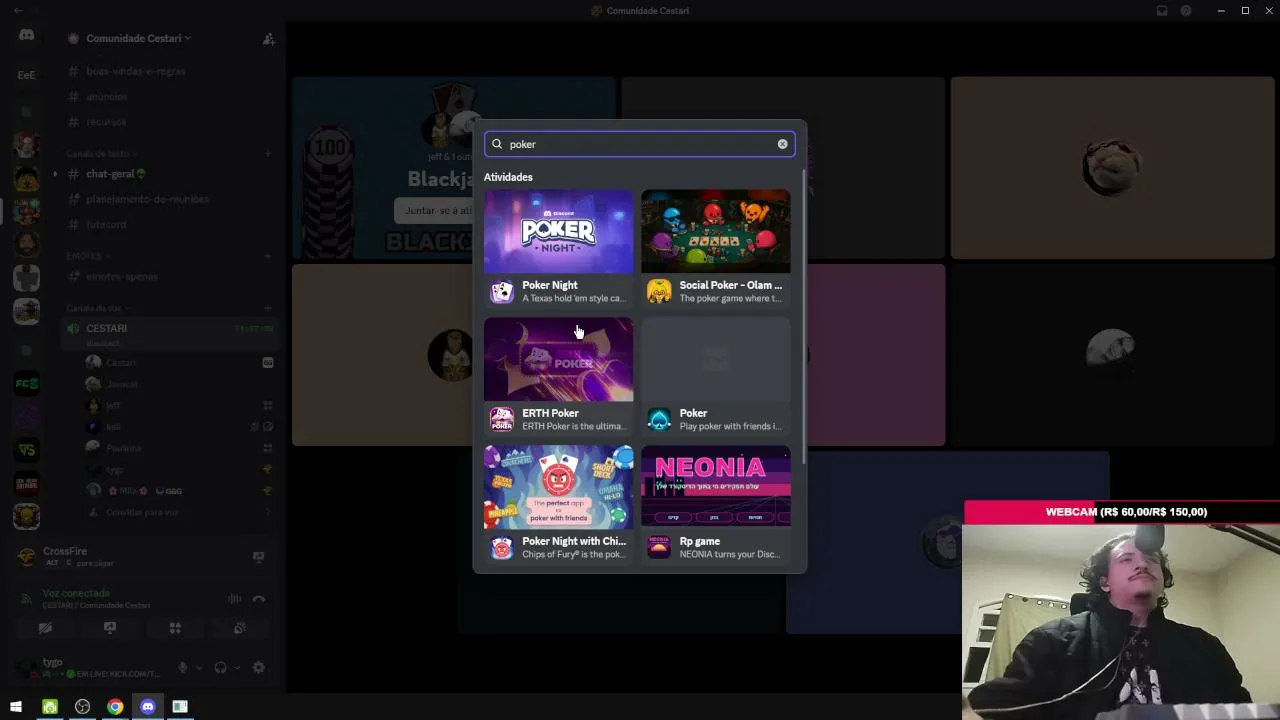Click the Poker Night app icon
The width and height of the screenshot is (1280, 720).
pyautogui.click(x=502, y=291)
